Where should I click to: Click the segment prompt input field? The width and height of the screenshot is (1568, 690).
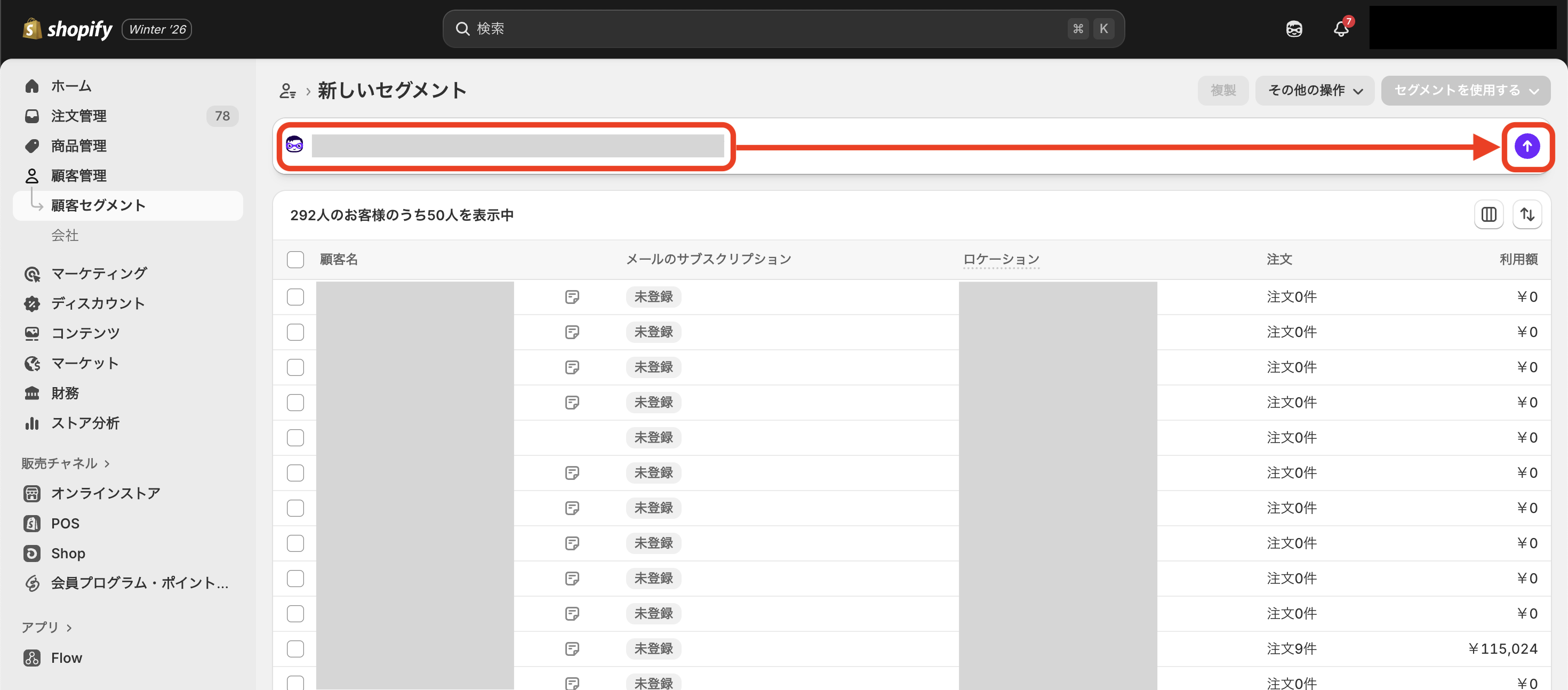(x=517, y=146)
